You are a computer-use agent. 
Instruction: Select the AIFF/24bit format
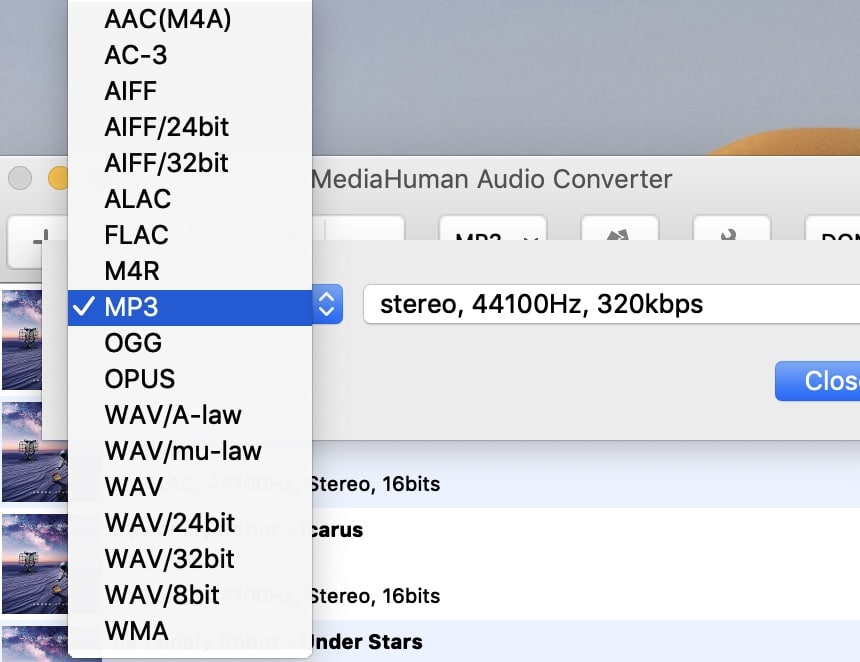tap(190, 127)
